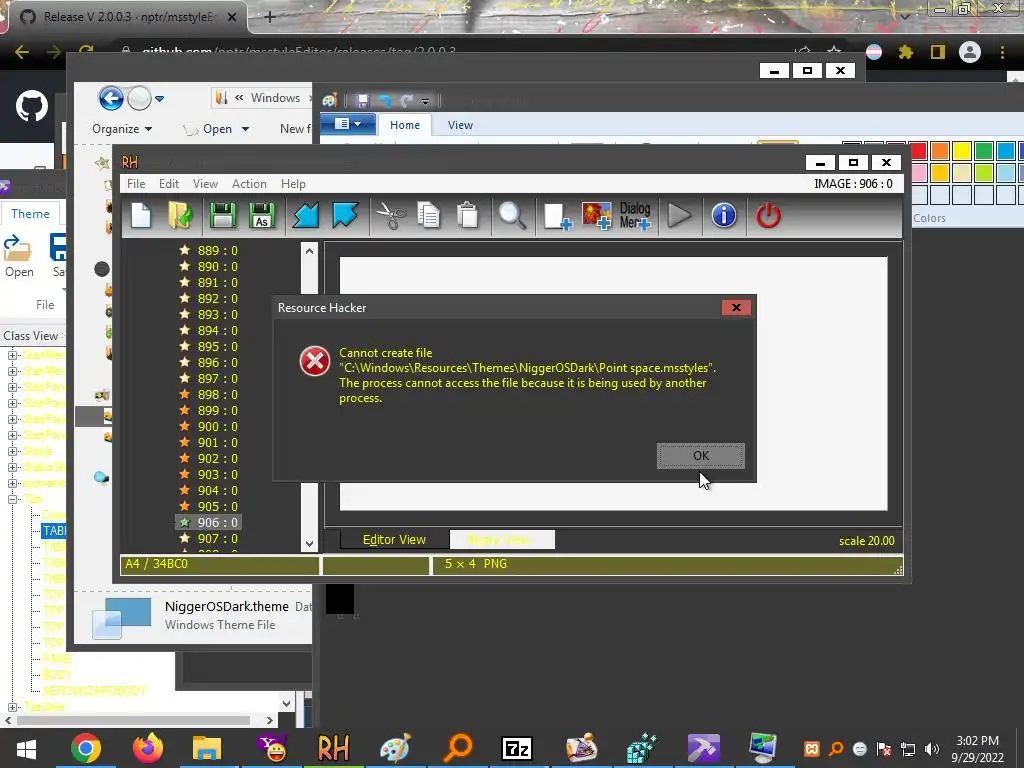Switch to the Binary View tab

tap(502, 539)
